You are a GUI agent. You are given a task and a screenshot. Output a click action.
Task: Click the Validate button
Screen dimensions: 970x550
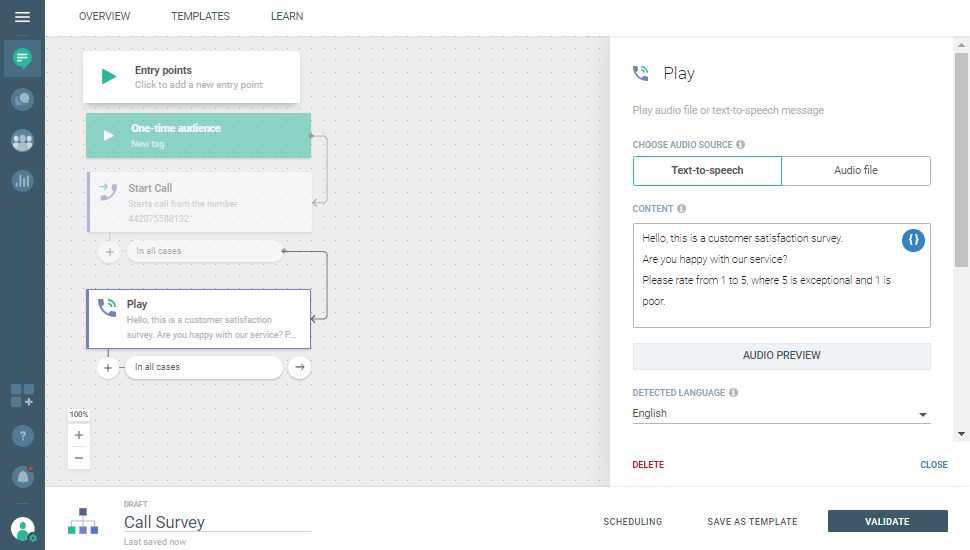click(887, 521)
